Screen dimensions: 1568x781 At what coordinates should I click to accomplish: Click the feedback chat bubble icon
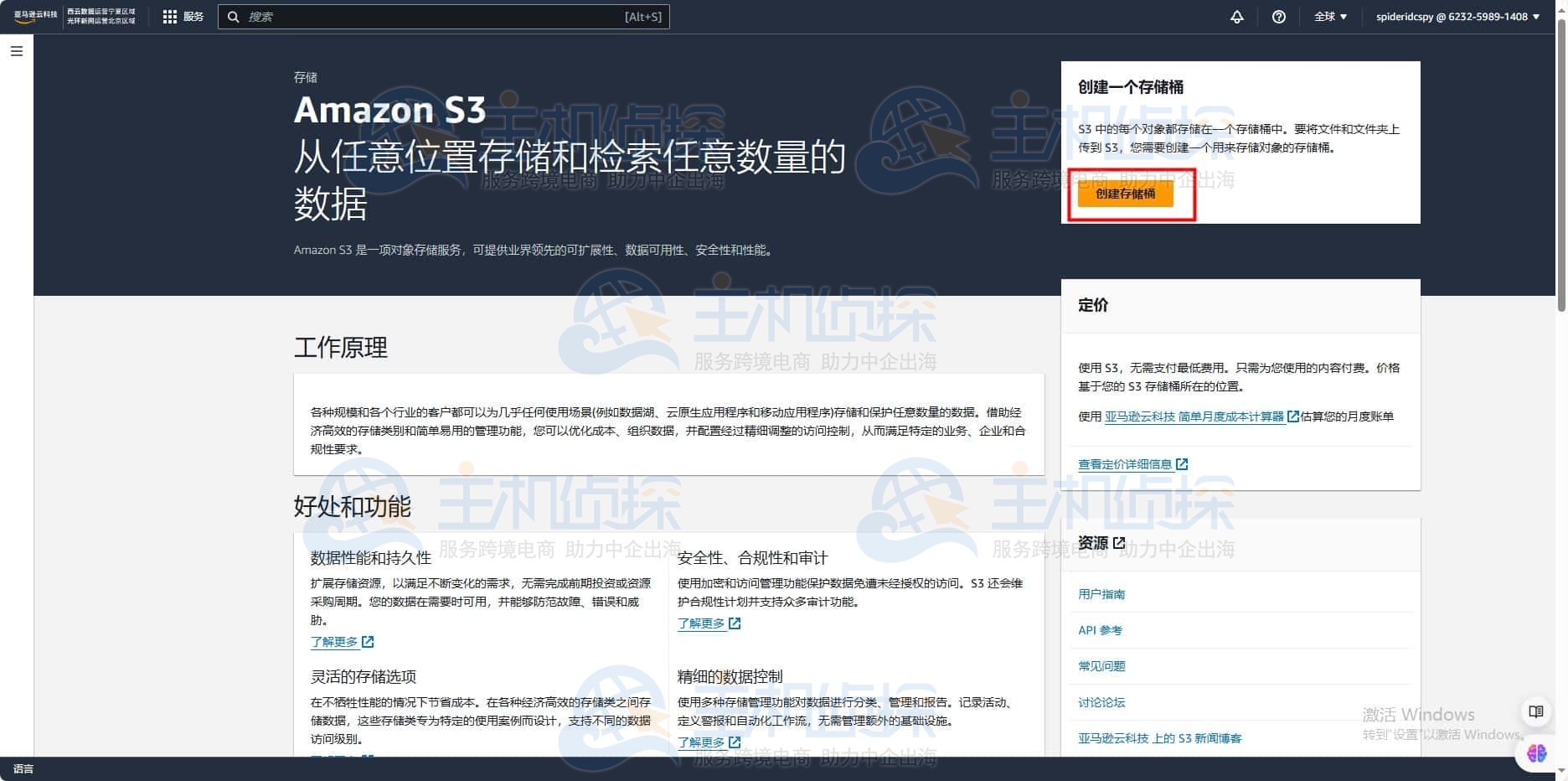click(x=1536, y=710)
